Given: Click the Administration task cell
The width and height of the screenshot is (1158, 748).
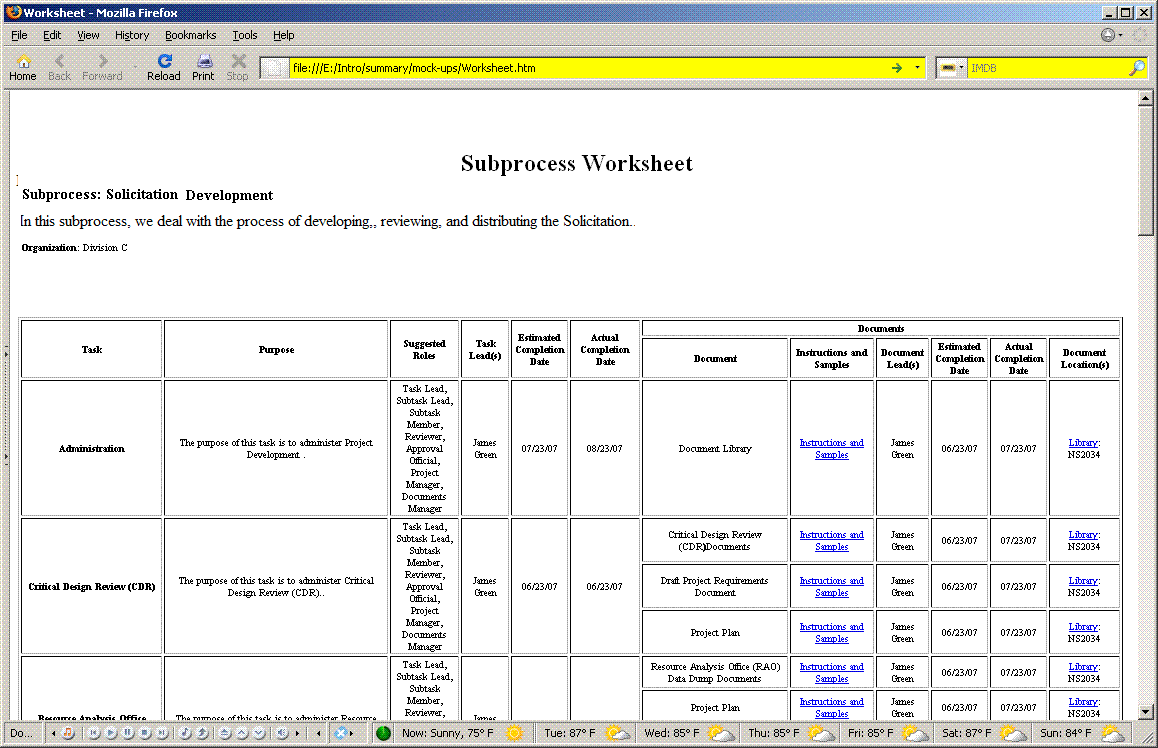Looking at the screenshot, I should [x=92, y=448].
